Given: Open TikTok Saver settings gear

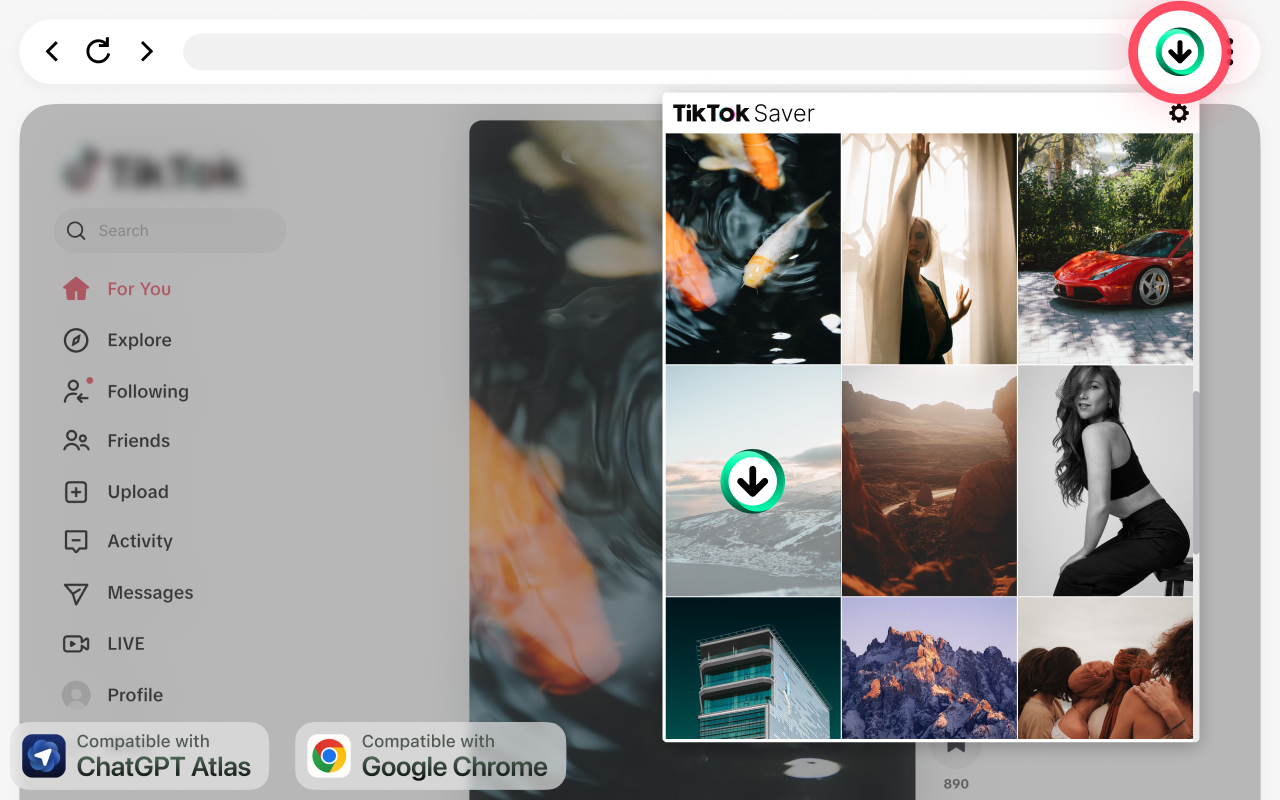Looking at the screenshot, I should [1179, 113].
